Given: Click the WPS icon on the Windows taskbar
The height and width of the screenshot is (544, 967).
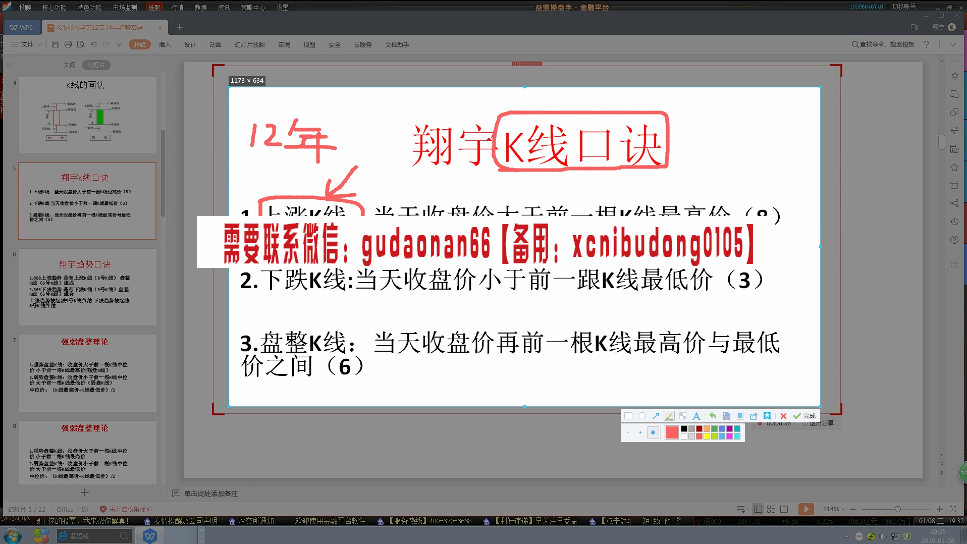Looking at the screenshot, I should pyautogui.click(x=150, y=535).
